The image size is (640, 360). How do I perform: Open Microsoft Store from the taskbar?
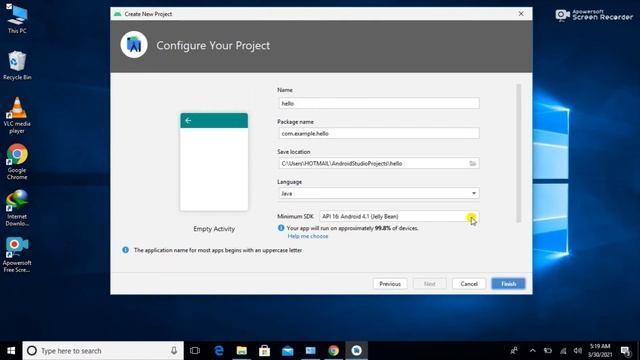coord(264,351)
